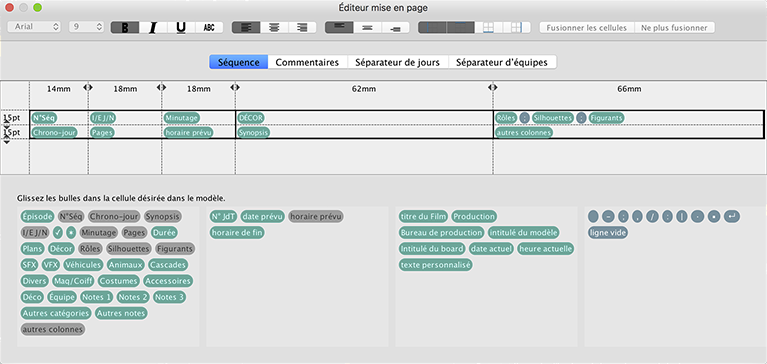Click column width handle after 14mm
Screen dimensions: 767x364
pos(88,87)
